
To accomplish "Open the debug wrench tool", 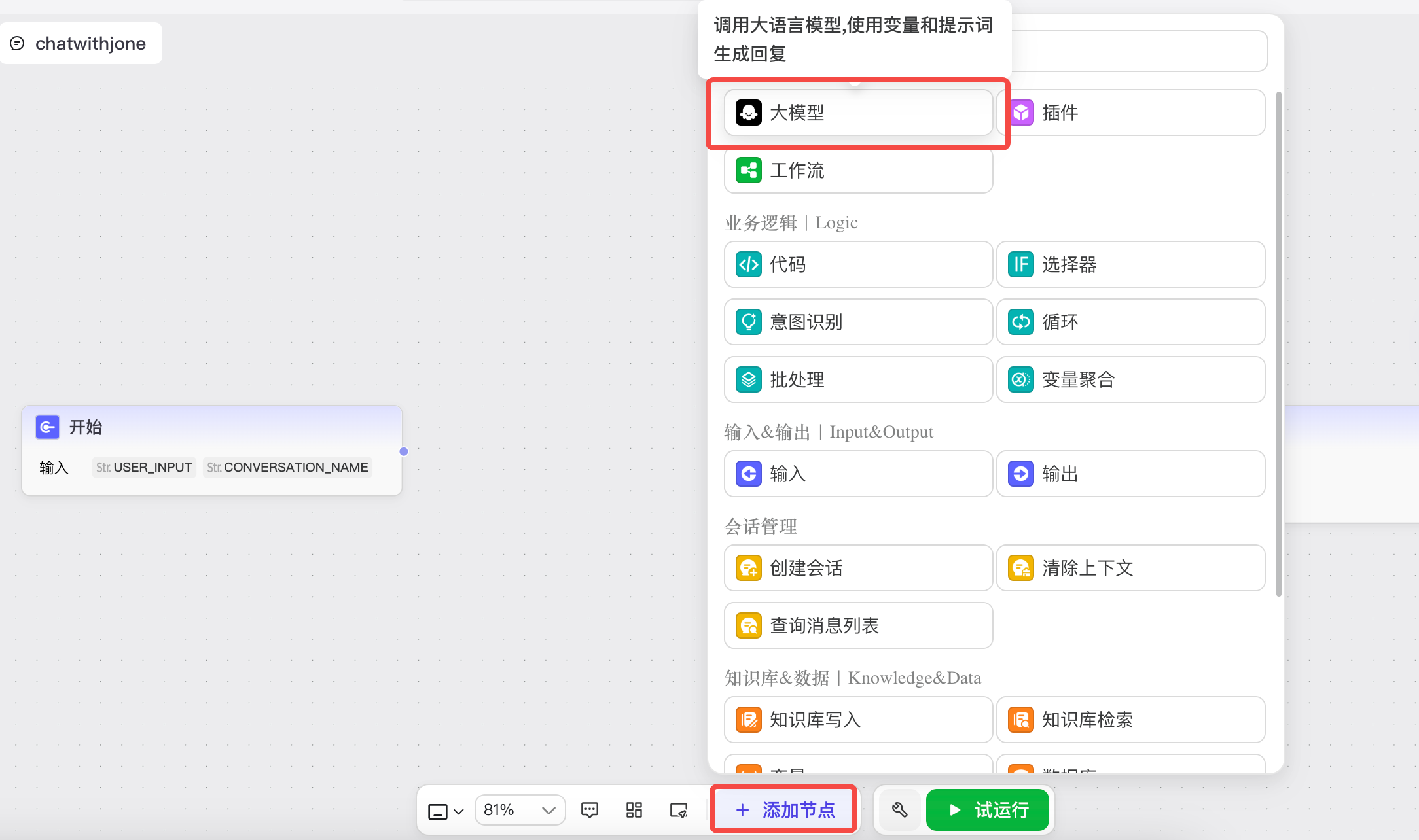I will [x=900, y=810].
